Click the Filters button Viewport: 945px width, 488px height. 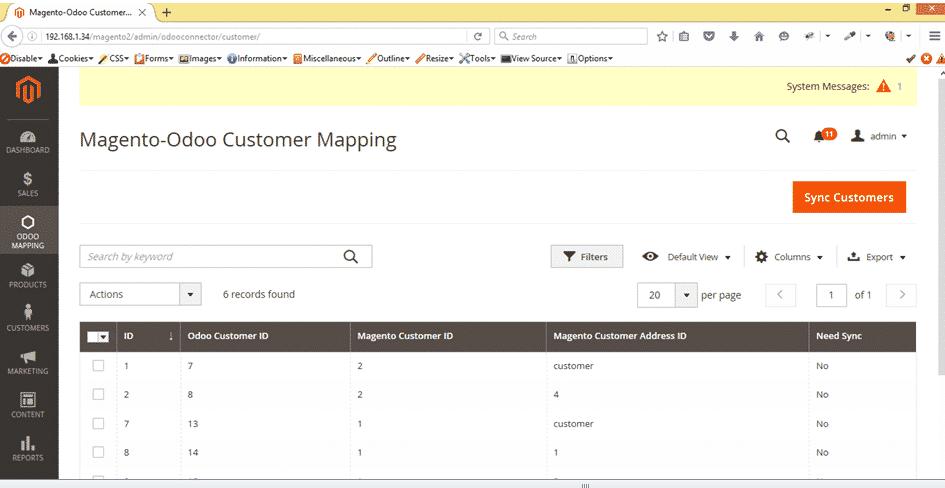(x=586, y=257)
